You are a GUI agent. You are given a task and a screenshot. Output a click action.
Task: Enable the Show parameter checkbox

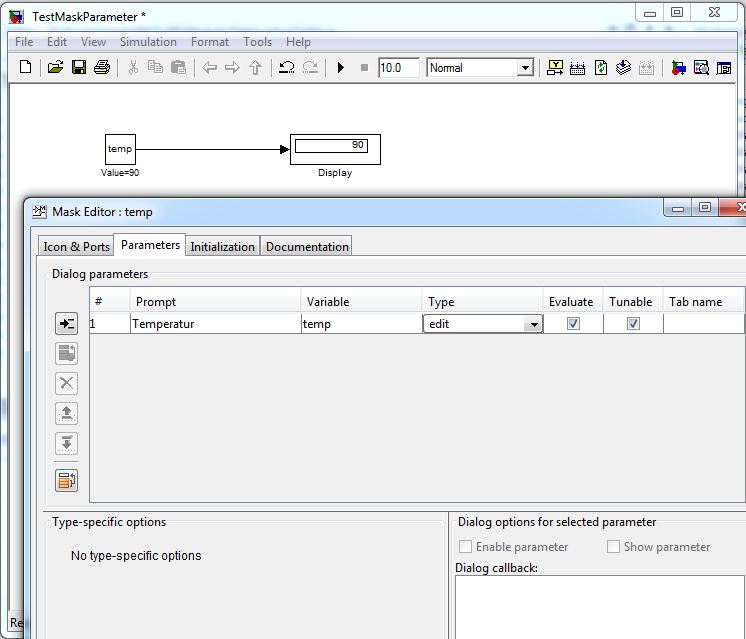[614, 547]
